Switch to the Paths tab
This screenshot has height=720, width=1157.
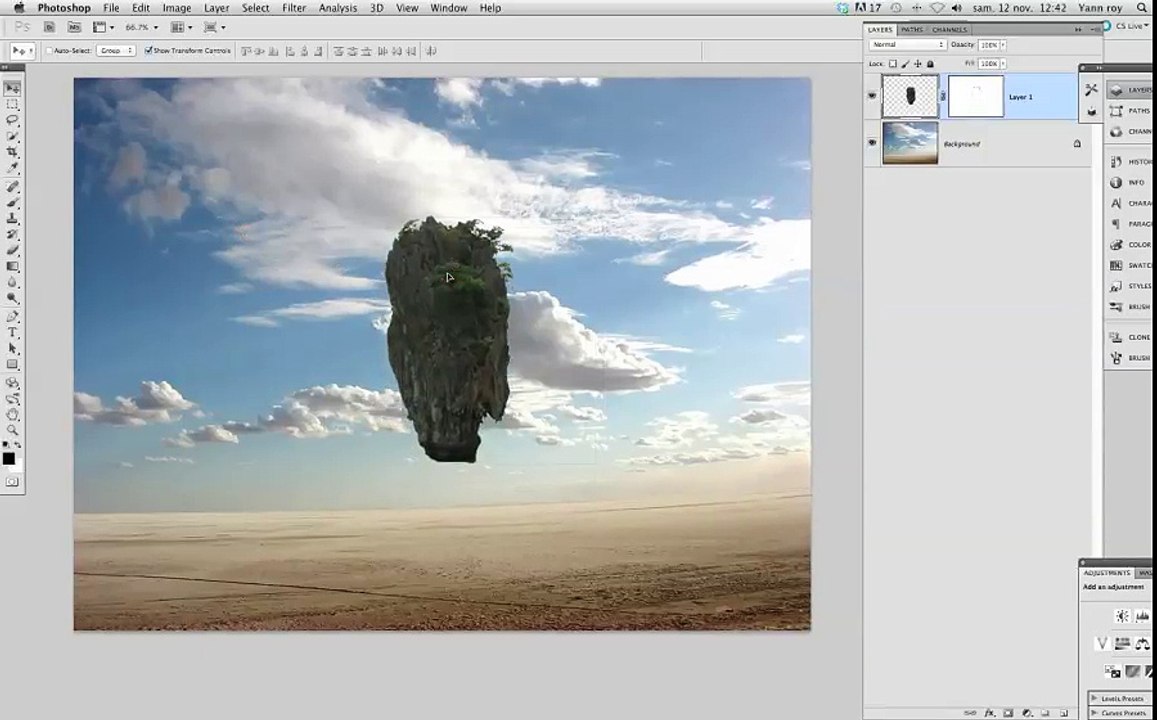[x=912, y=30]
